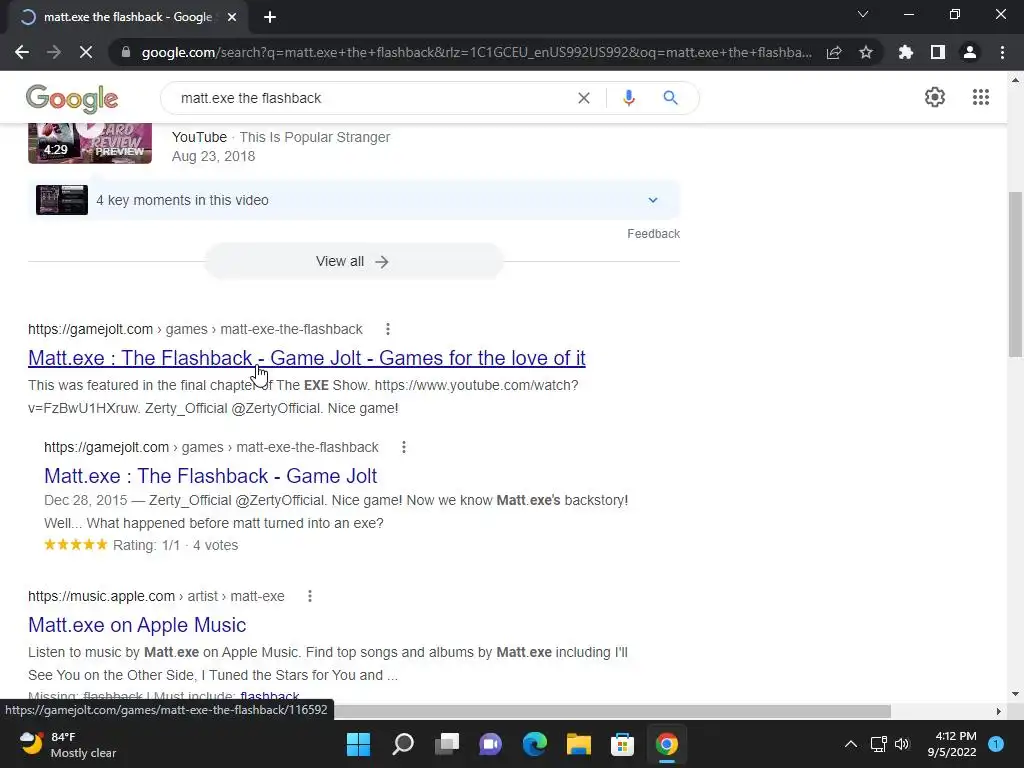Open options for first gamejolt.com result

click(388, 329)
